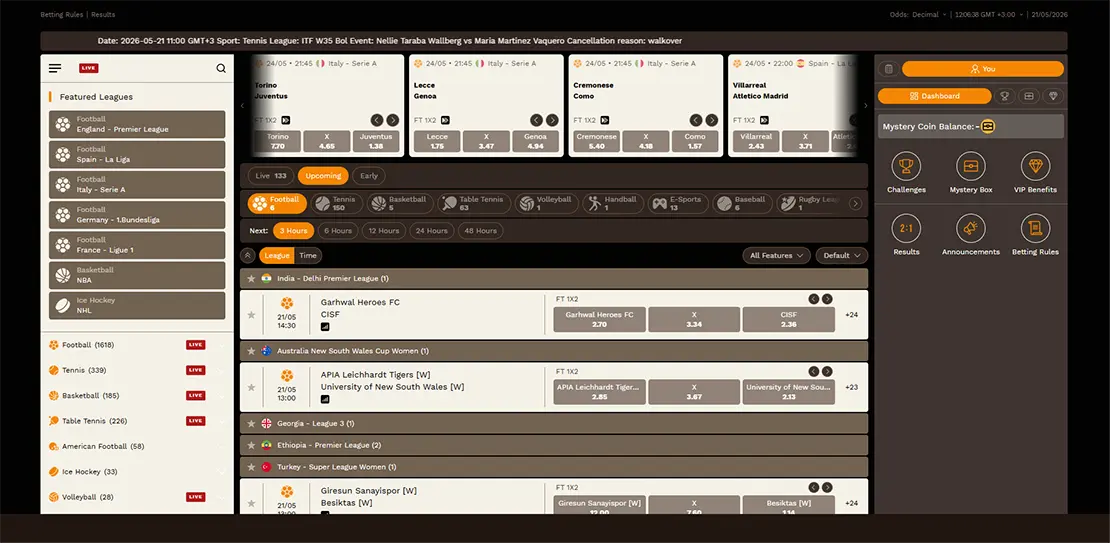Open statistics icon under CISF match
Image resolution: width=1110 pixels, height=543 pixels.
[325, 326]
